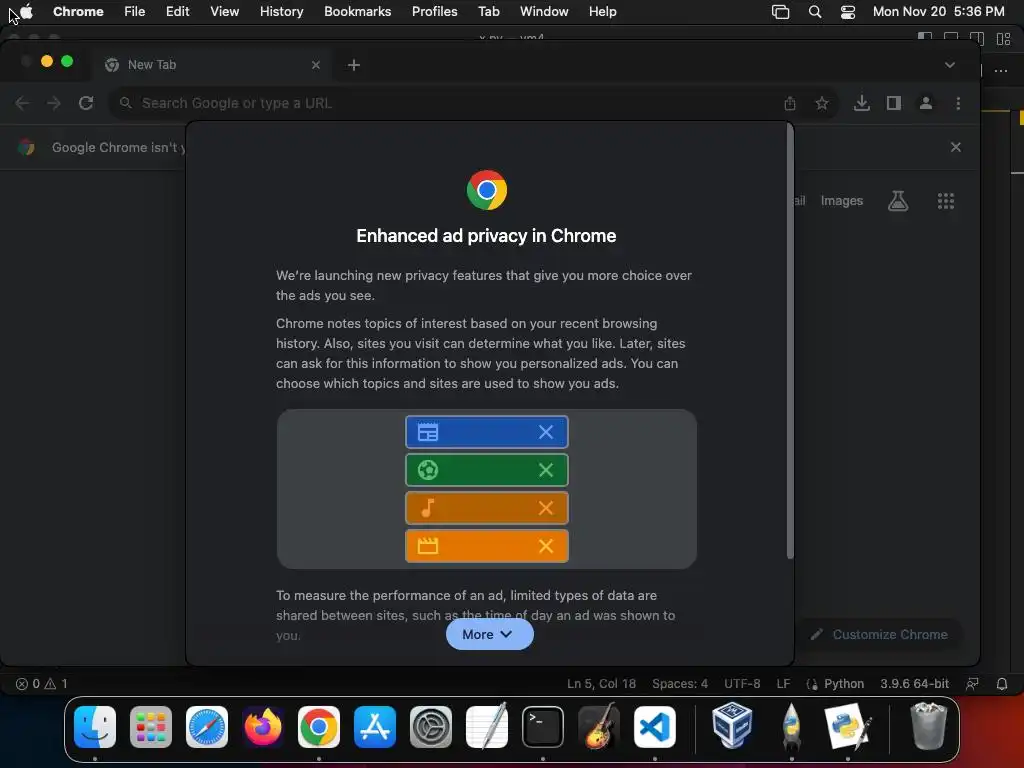Image resolution: width=1024 pixels, height=768 pixels.
Task: Select the New Tab tab
Action: [x=212, y=65]
